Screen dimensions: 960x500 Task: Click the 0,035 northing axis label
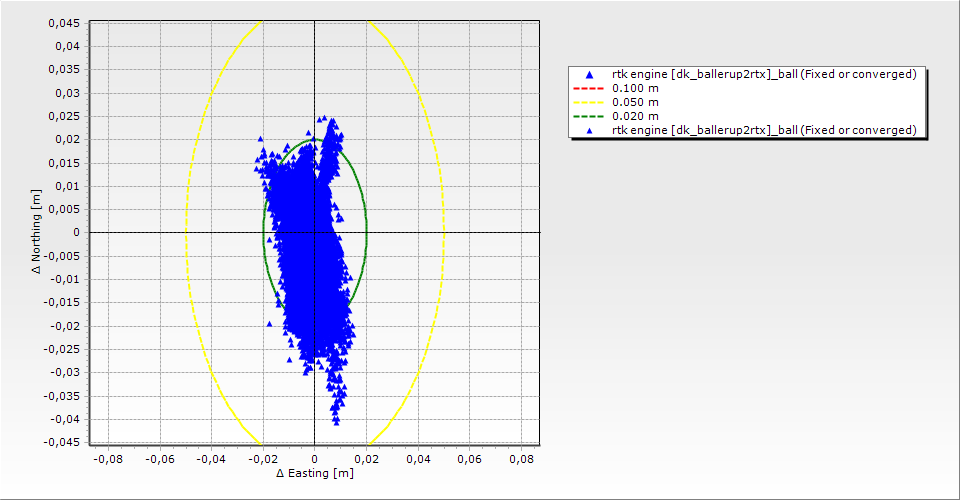(x=64, y=69)
